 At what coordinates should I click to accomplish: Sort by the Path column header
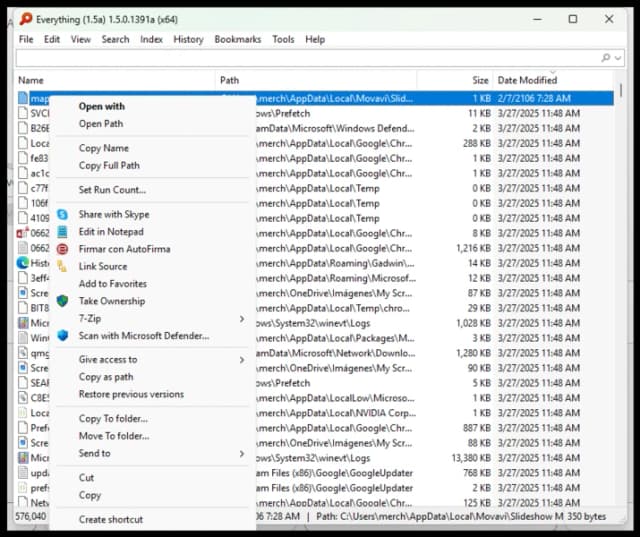click(x=316, y=80)
